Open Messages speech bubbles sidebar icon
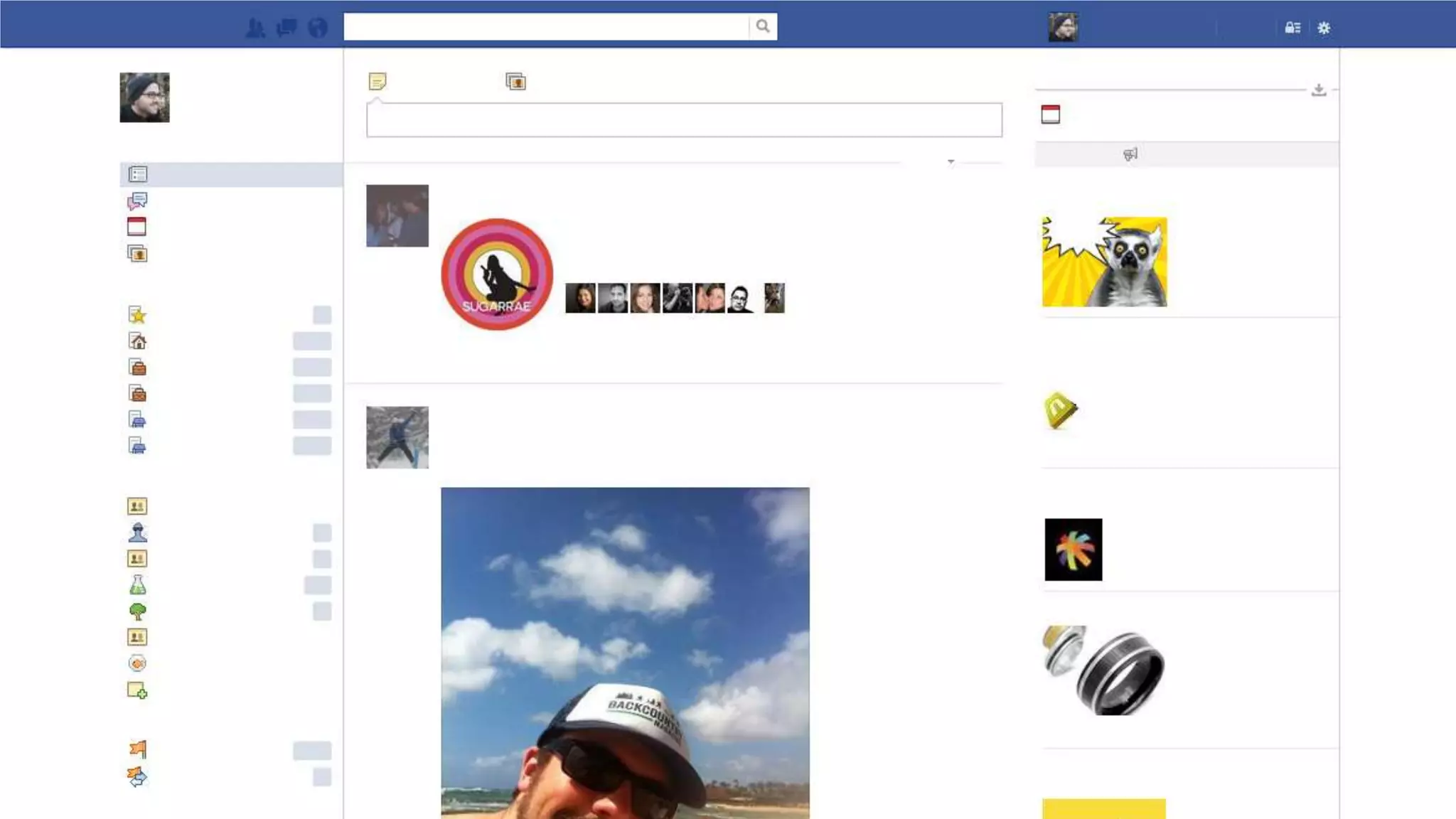1456x819 pixels. [137, 201]
